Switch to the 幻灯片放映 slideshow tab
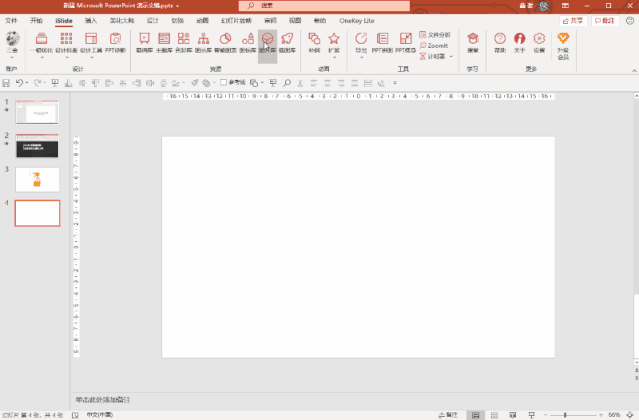 236,20
